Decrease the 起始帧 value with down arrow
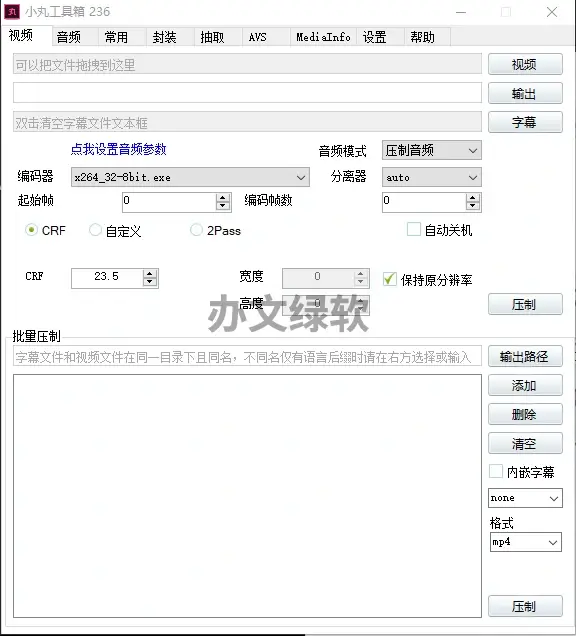This screenshot has width=576, height=636. (x=223, y=206)
